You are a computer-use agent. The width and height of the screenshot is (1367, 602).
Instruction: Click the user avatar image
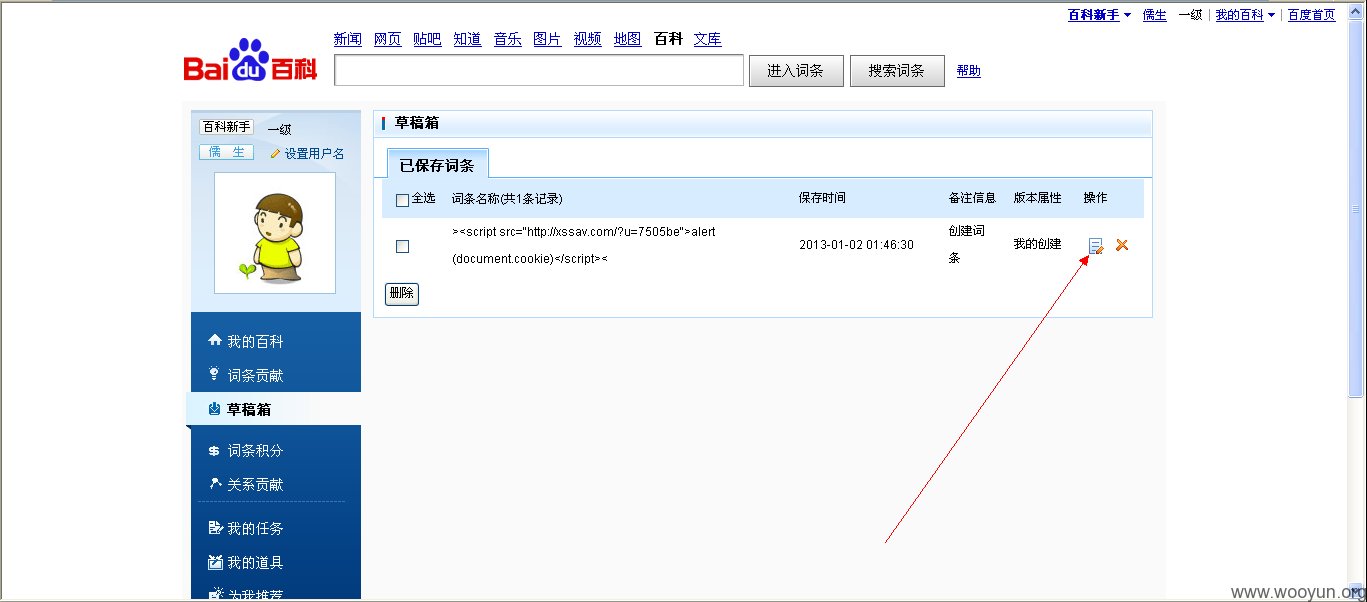(x=275, y=233)
